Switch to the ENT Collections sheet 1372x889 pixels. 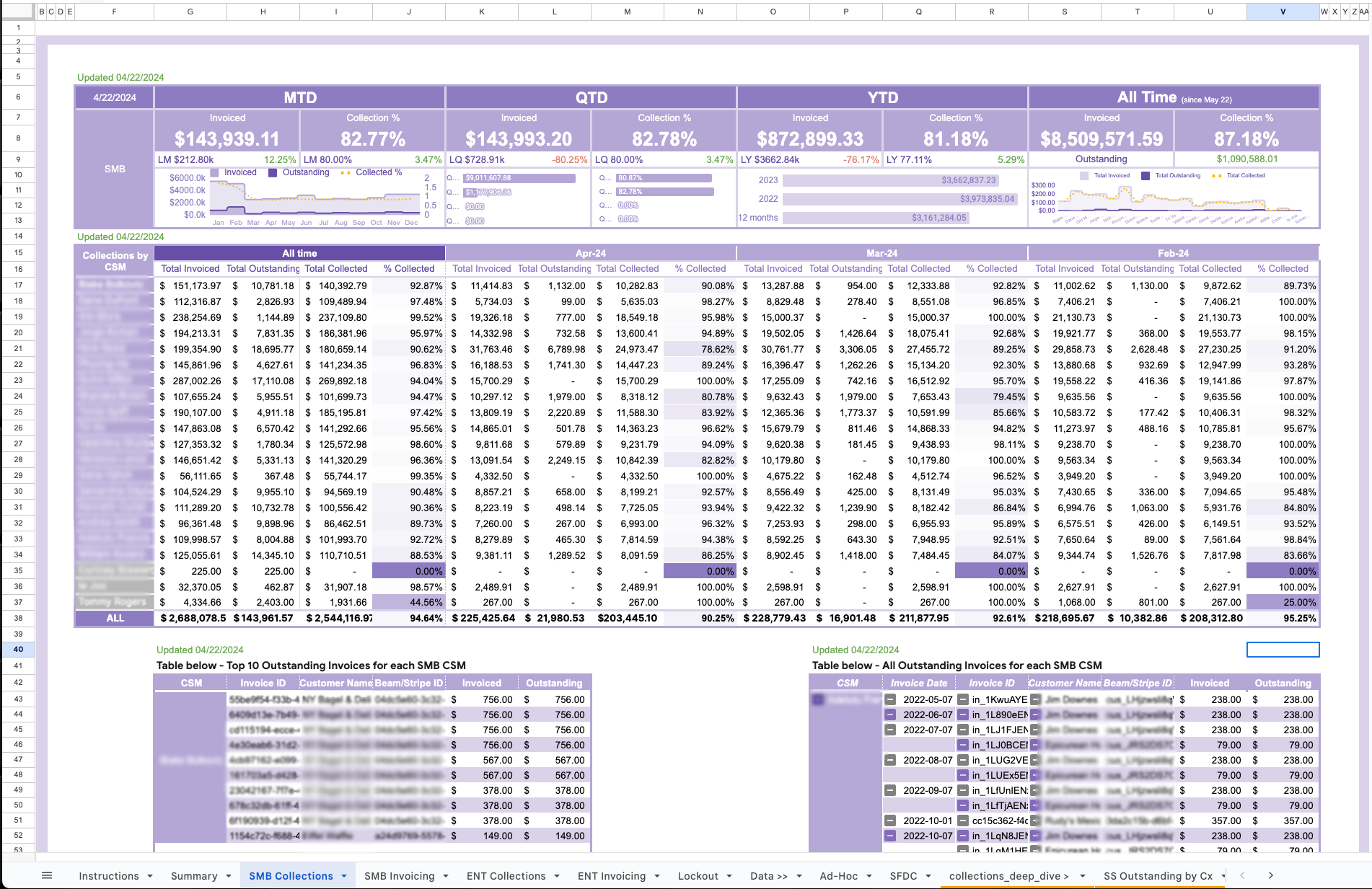coord(506,876)
